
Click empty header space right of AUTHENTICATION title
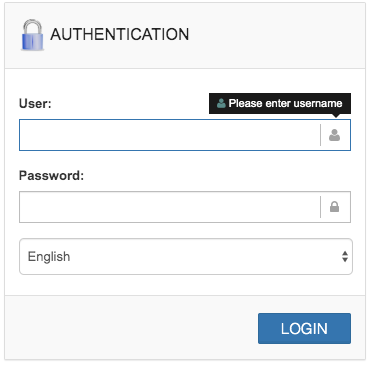tap(277, 35)
